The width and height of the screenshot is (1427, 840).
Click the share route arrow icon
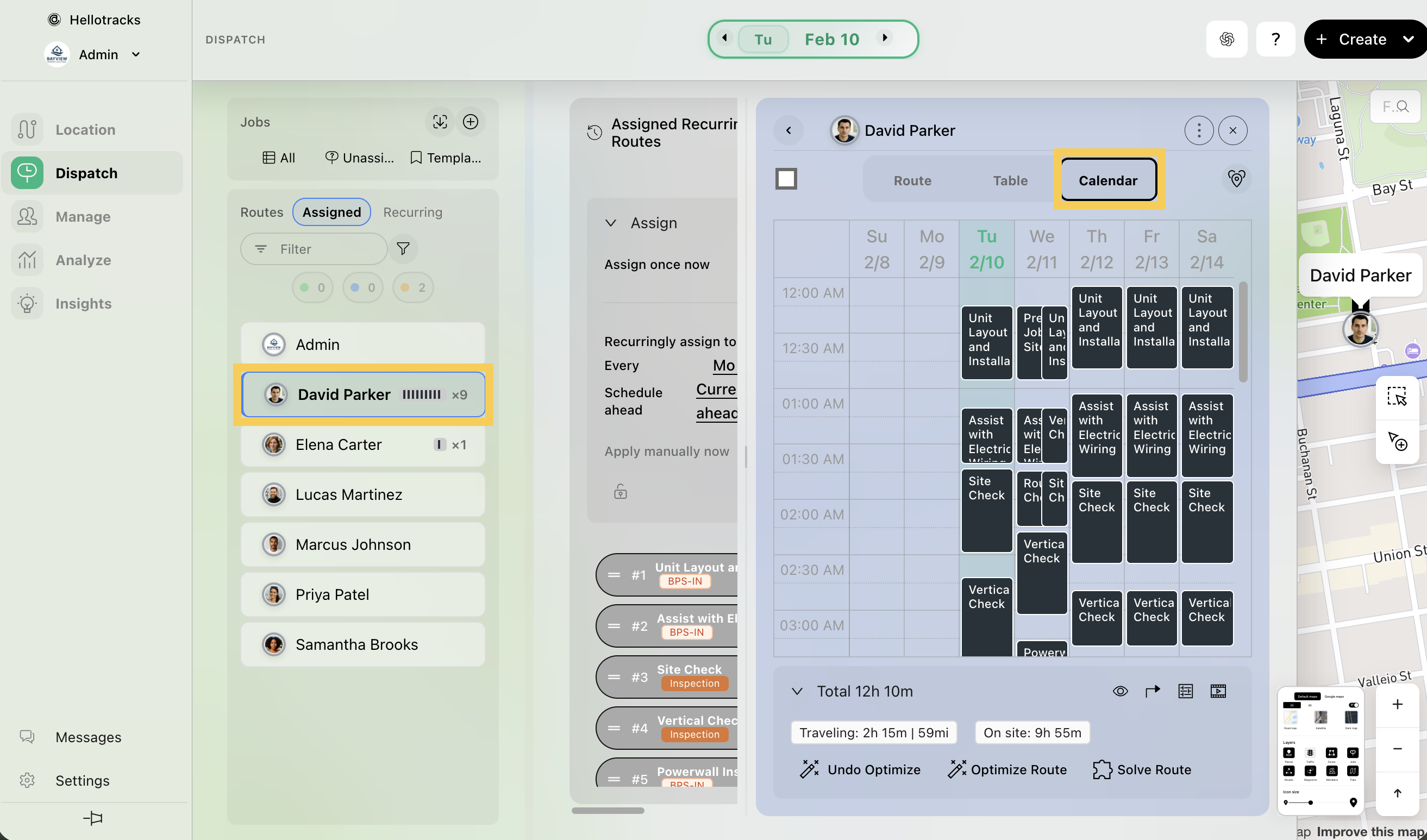(x=1153, y=691)
